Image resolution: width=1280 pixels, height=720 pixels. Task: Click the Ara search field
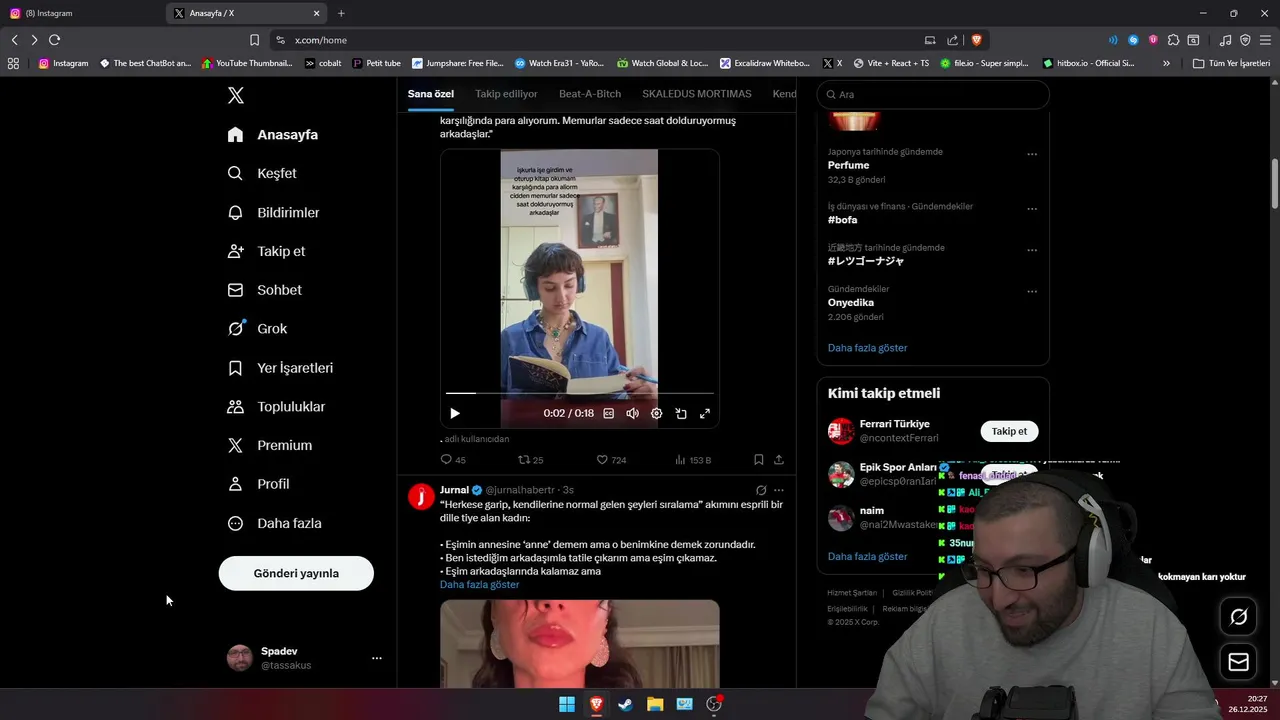933,94
